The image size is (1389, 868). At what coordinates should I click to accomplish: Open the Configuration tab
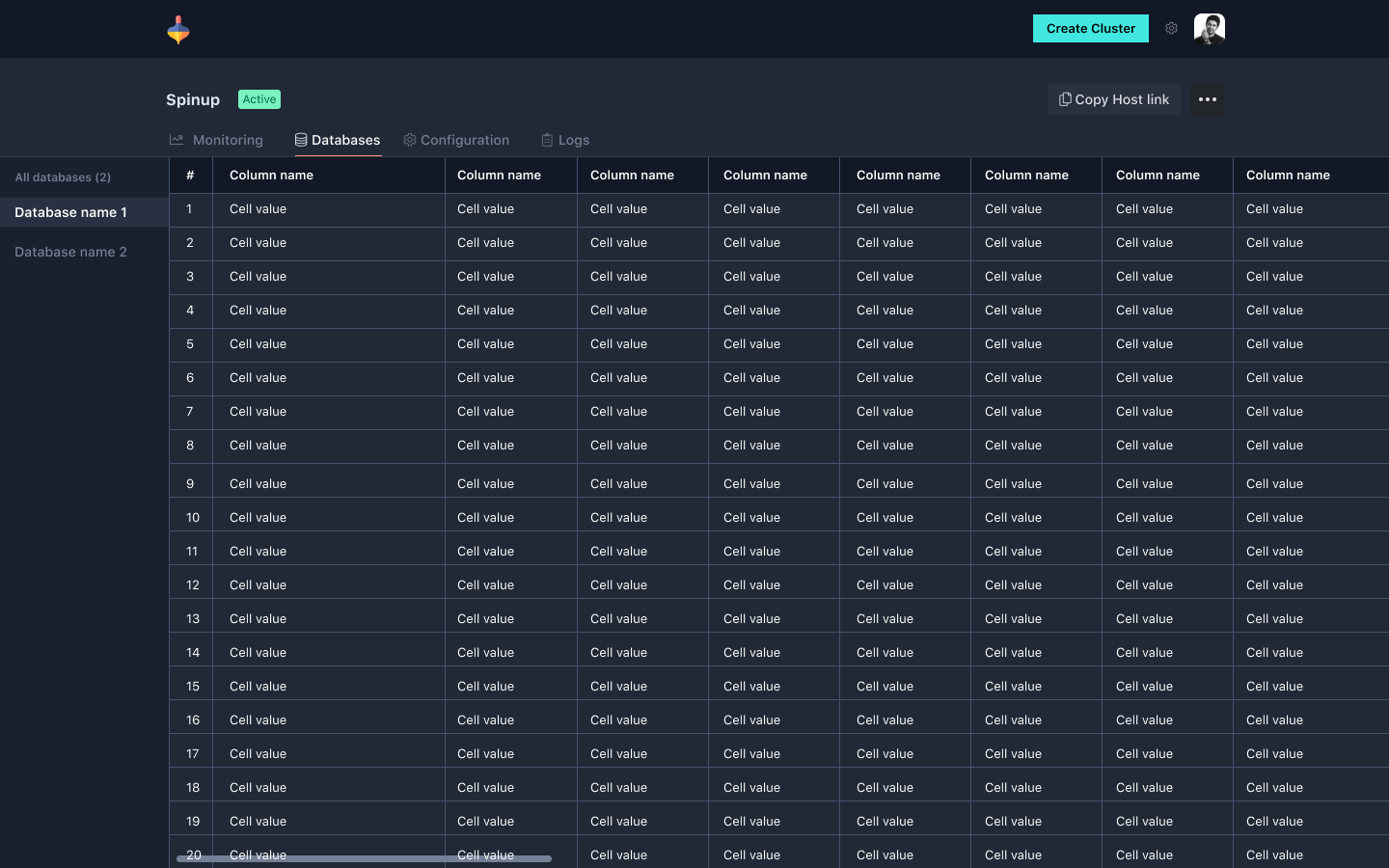tap(464, 140)
